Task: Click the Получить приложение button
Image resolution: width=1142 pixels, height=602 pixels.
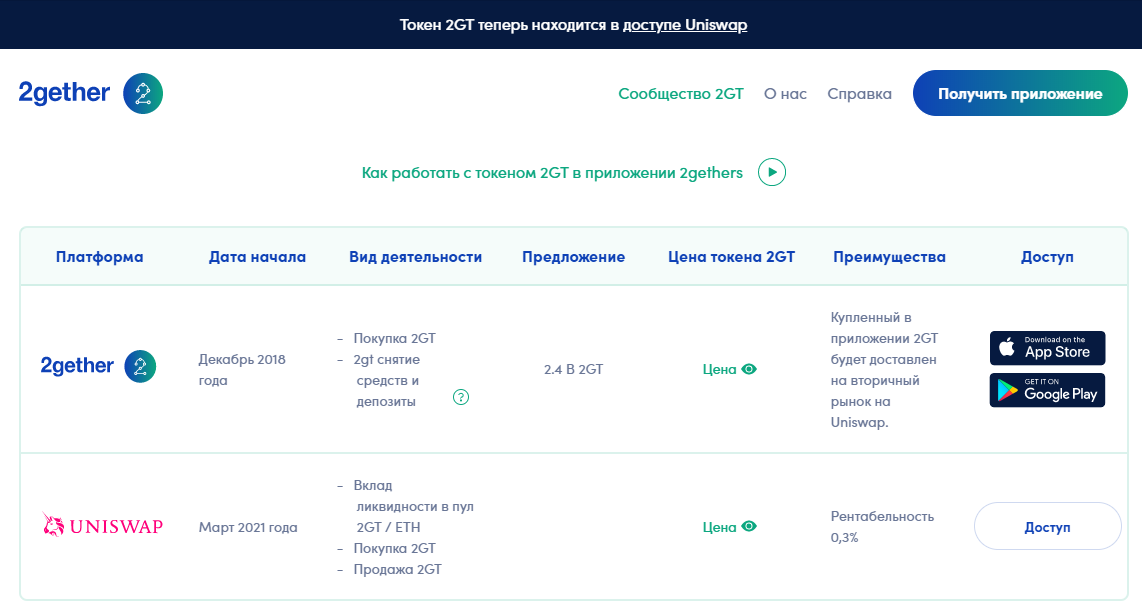Action: [x=1020, y=93]
